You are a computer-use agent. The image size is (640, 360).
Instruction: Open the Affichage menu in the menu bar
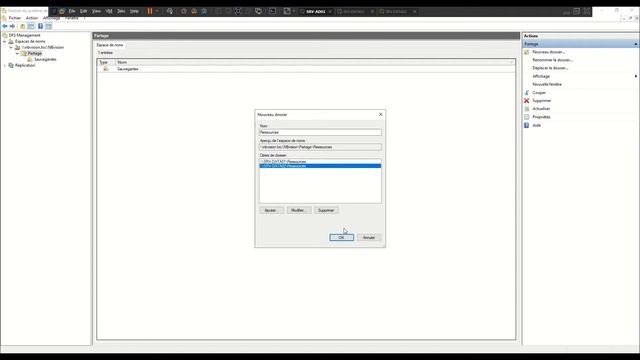[51, 18]
